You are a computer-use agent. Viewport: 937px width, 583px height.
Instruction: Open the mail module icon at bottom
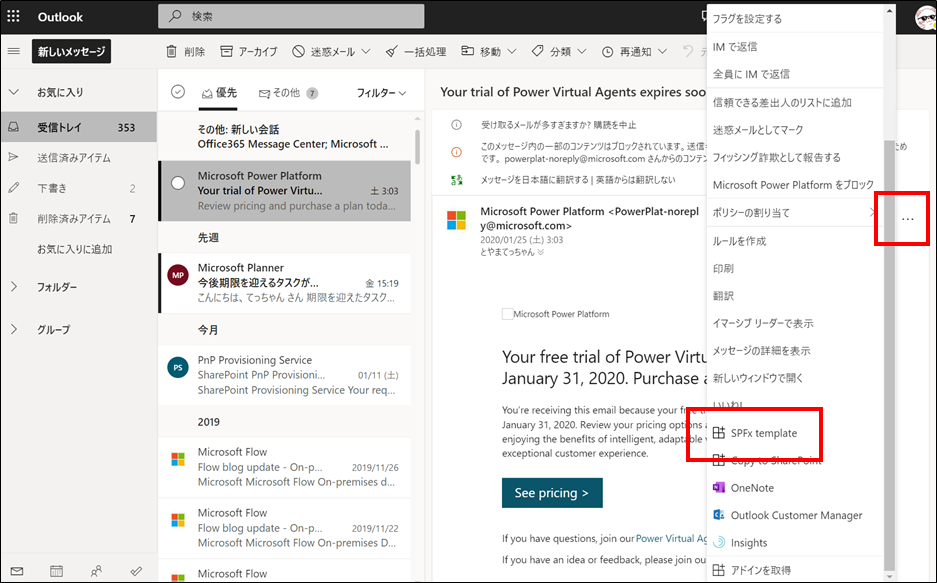(17, 572)
